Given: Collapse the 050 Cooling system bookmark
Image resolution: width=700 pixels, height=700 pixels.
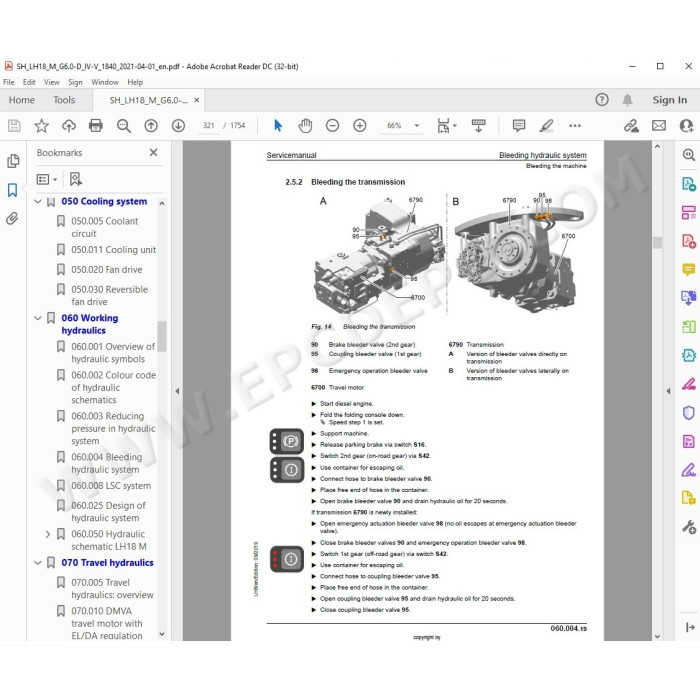Looking at the screenshot, I should [38, 202].
